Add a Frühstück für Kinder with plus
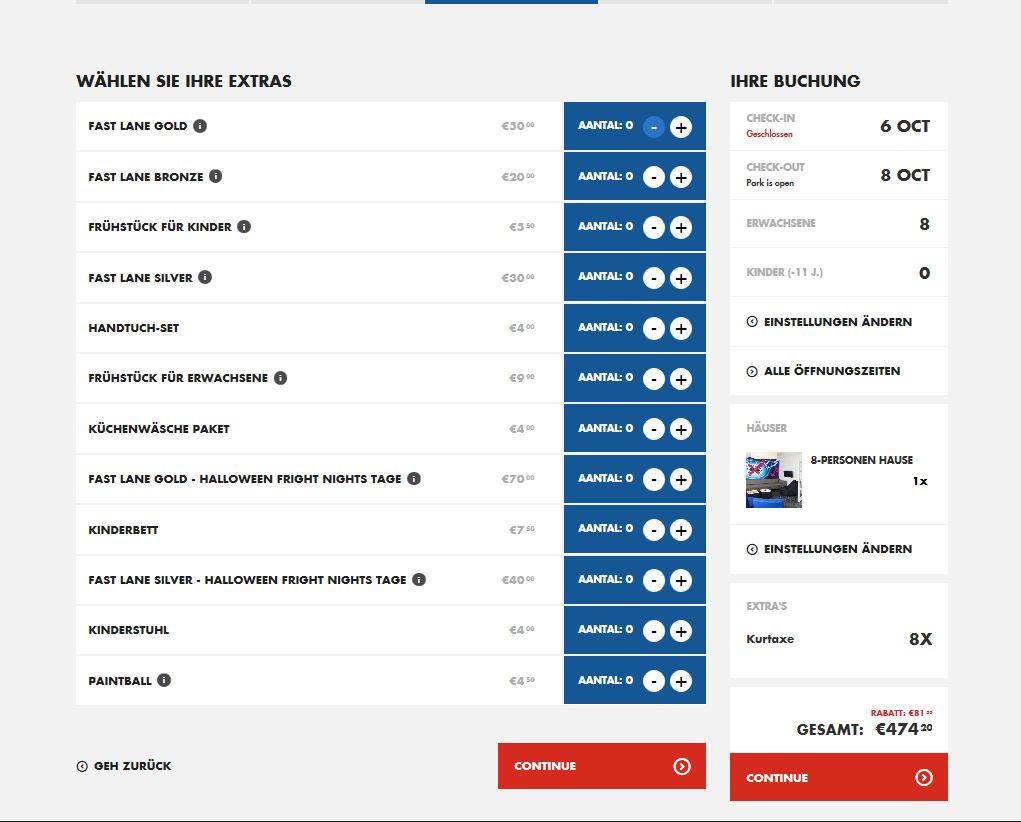This screenshot has height=822, width=1021. (x=680, y=227)
